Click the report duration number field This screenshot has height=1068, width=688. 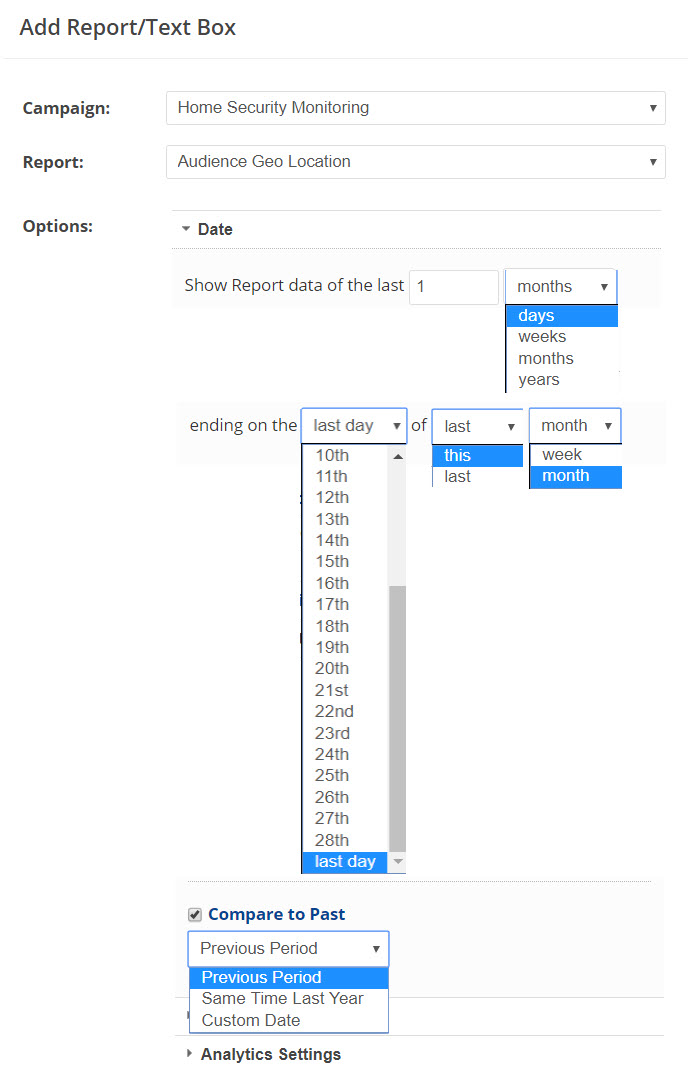click(453, 286)
